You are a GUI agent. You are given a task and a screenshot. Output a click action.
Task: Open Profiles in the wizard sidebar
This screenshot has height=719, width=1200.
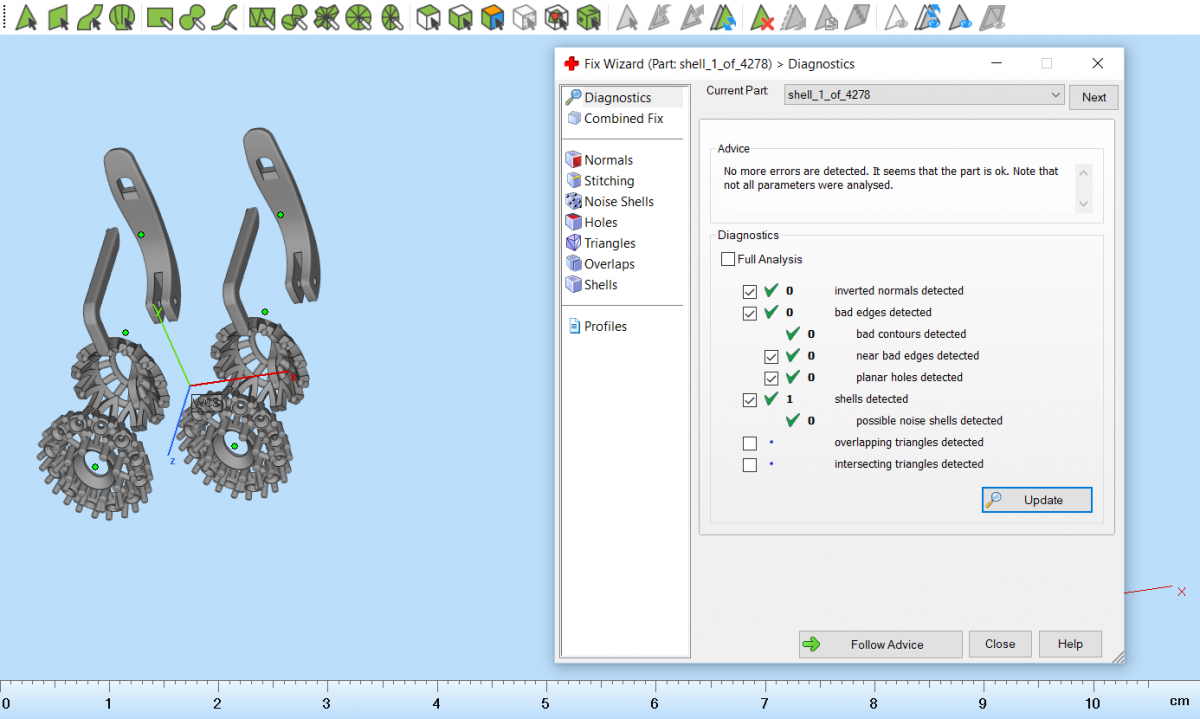[605, 327]
